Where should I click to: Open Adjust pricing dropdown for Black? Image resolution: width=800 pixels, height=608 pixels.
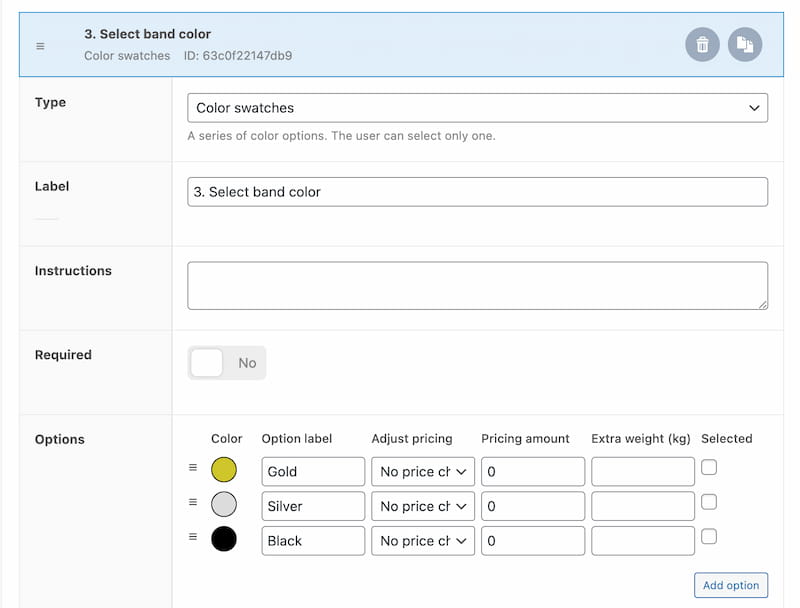(x=423, y=541)
